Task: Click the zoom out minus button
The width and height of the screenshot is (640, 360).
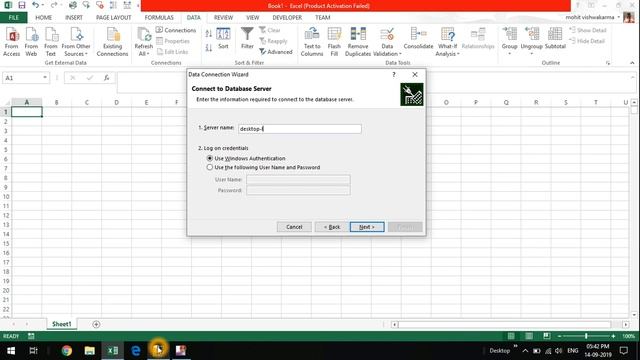Action: (560, 336)
